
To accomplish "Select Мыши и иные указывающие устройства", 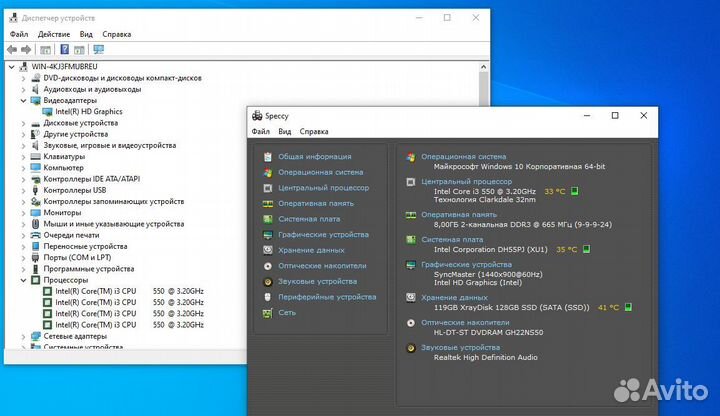I will pos(113,224).
